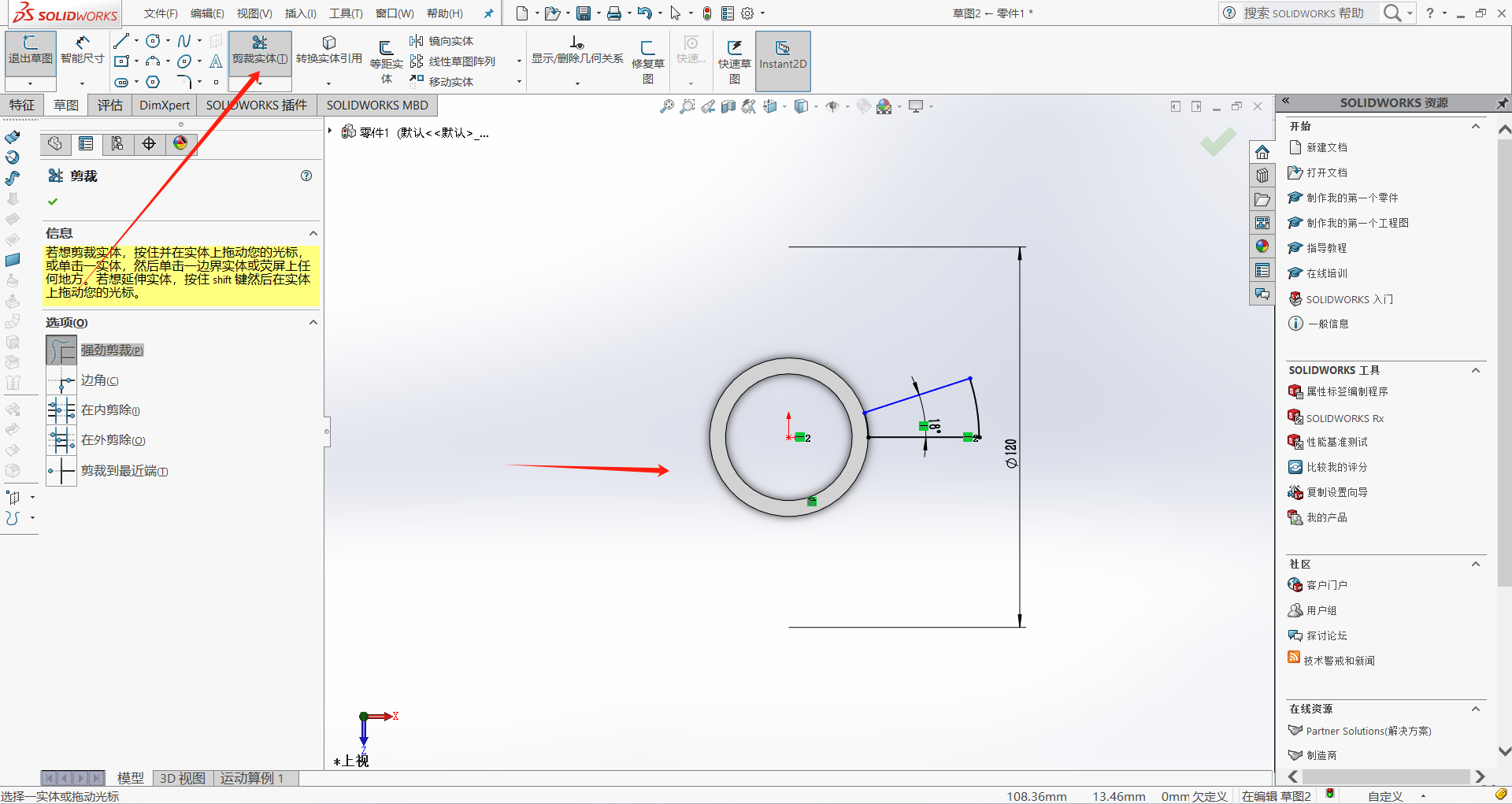
Task: Click the Instant2D button
Action: [x=782, y=55]
